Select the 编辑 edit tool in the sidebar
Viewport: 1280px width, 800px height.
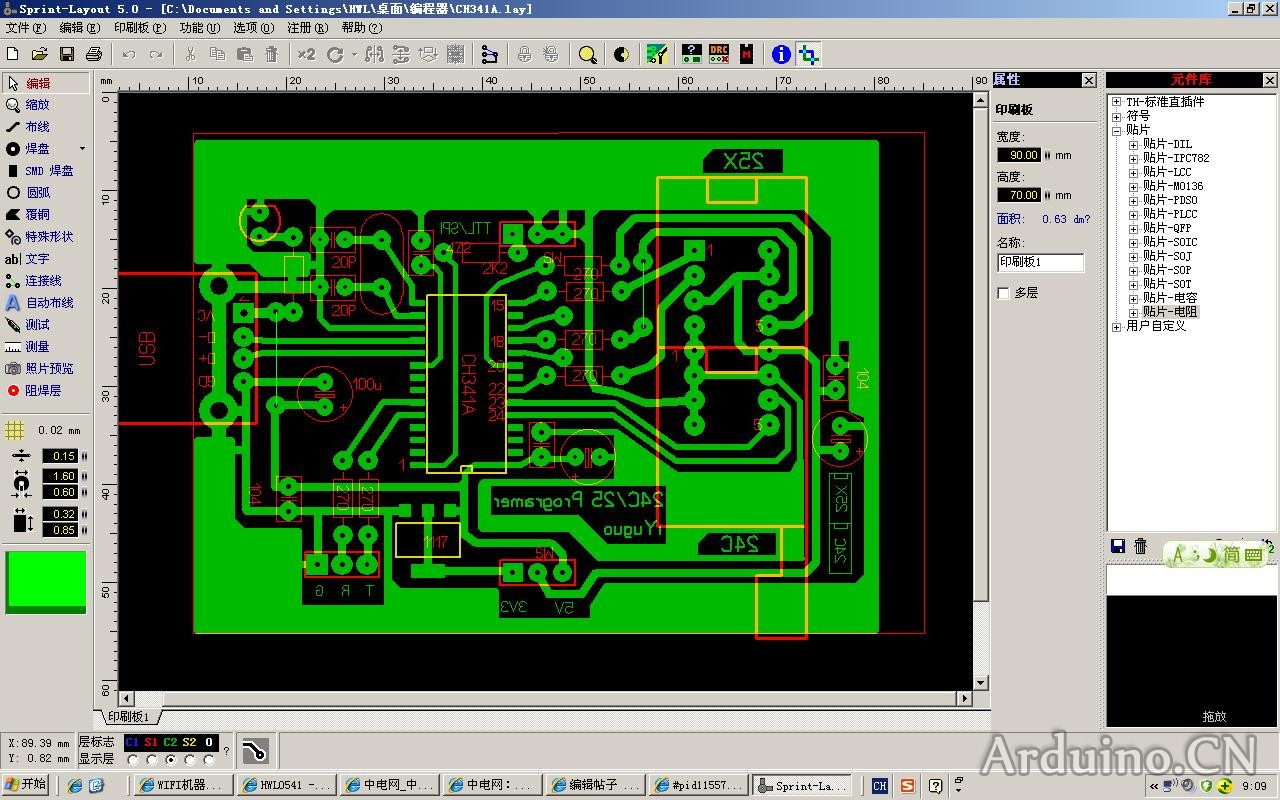point(45,83)
